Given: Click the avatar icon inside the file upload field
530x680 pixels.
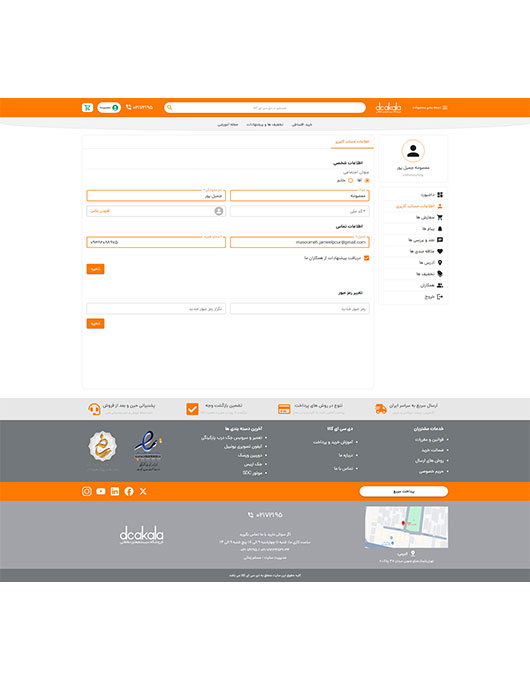Looking at the screenshot, I should [x=219, y=211].
